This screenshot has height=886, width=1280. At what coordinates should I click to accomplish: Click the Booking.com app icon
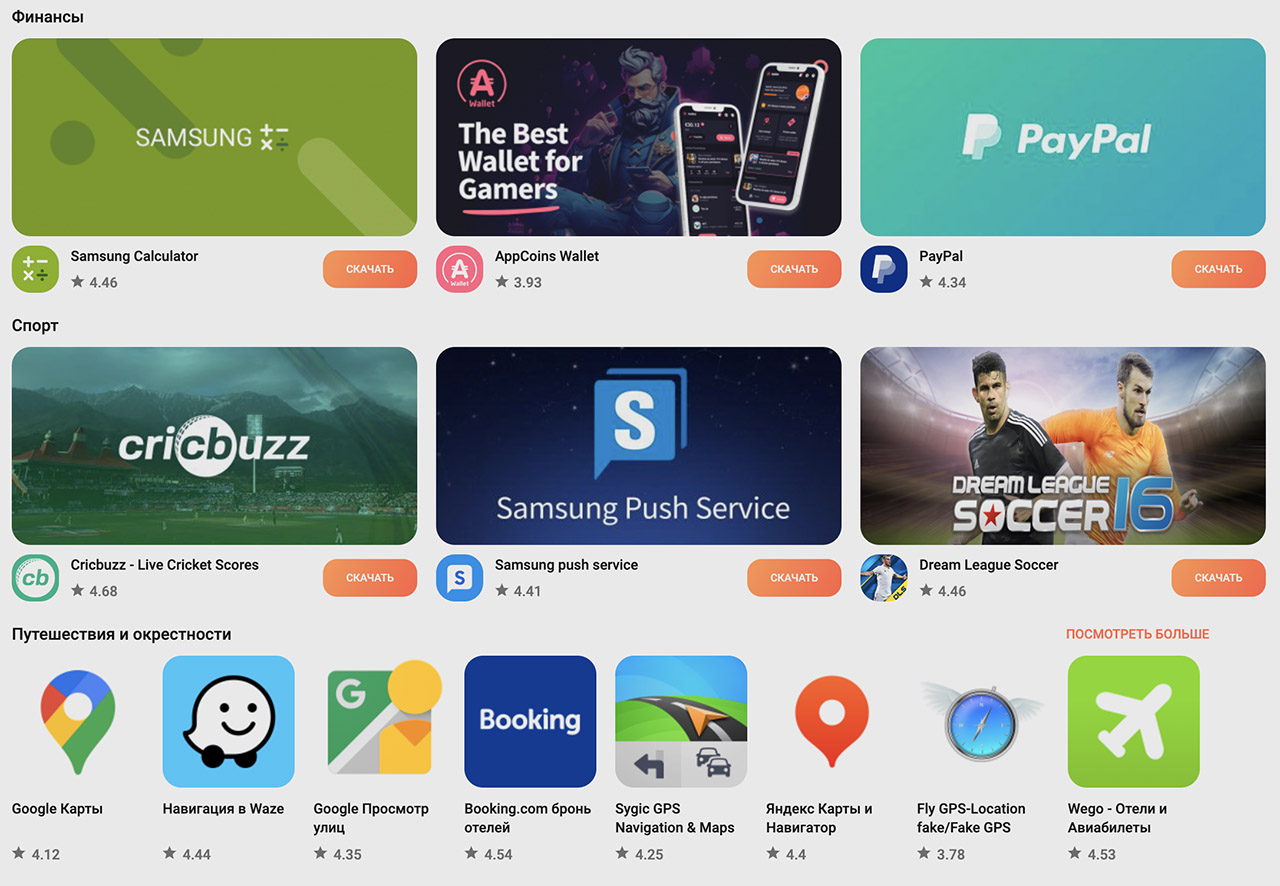point(530,722)
